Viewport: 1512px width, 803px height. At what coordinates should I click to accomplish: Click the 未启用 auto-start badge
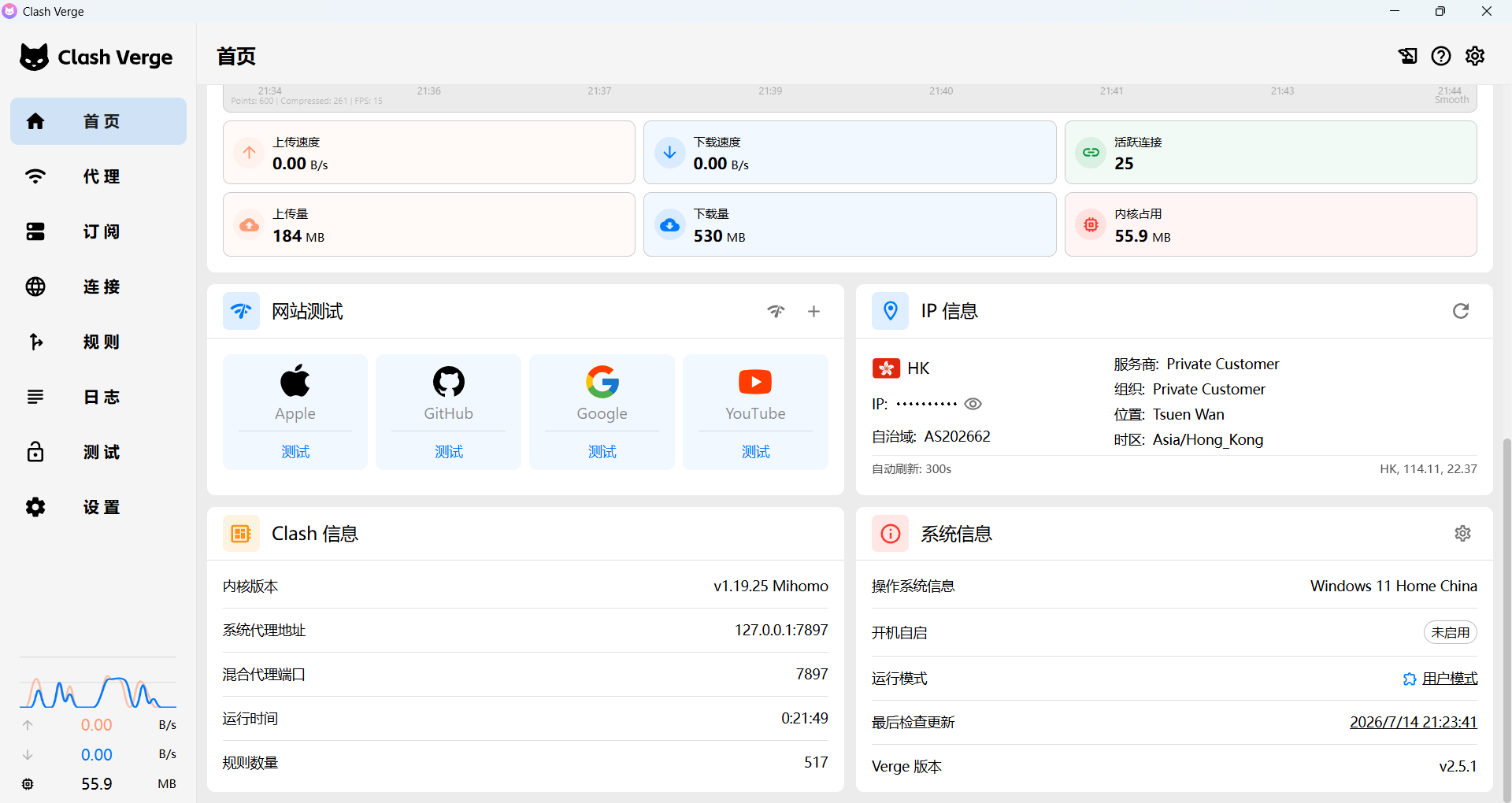tap(1450, 632)
